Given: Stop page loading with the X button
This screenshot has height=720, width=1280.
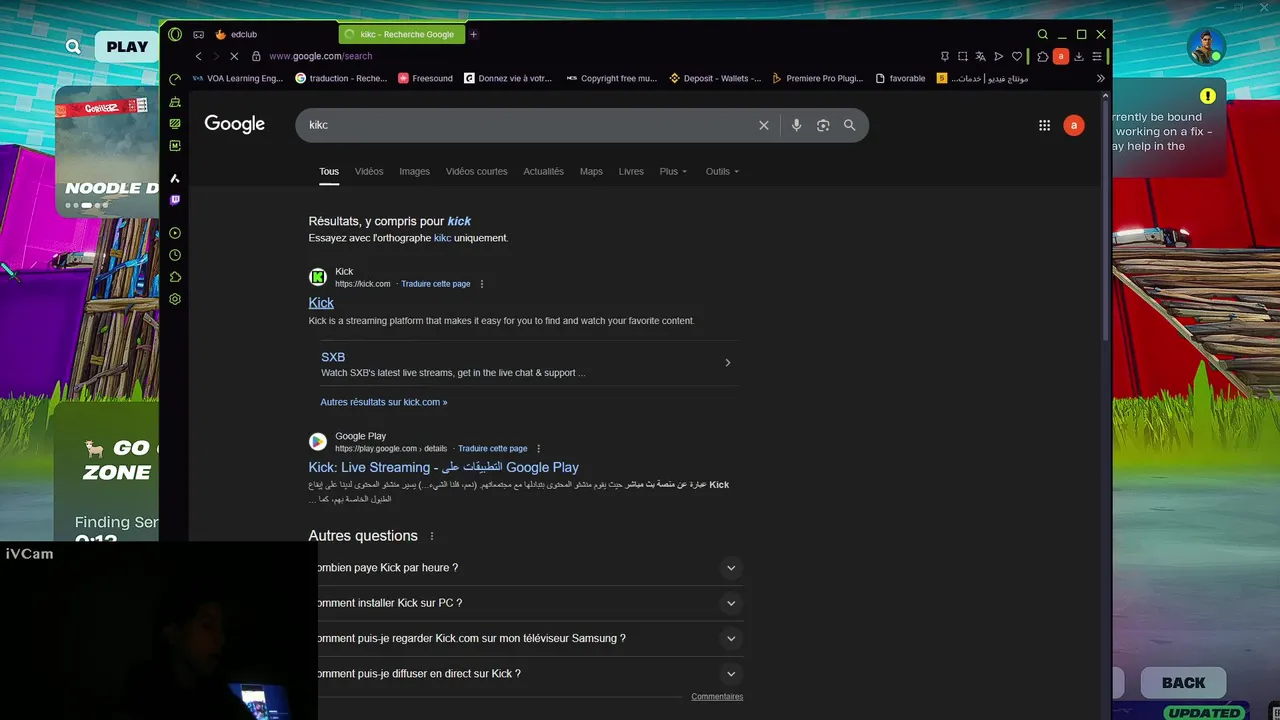Looking at the screenshot, I should tap(234, 56).
